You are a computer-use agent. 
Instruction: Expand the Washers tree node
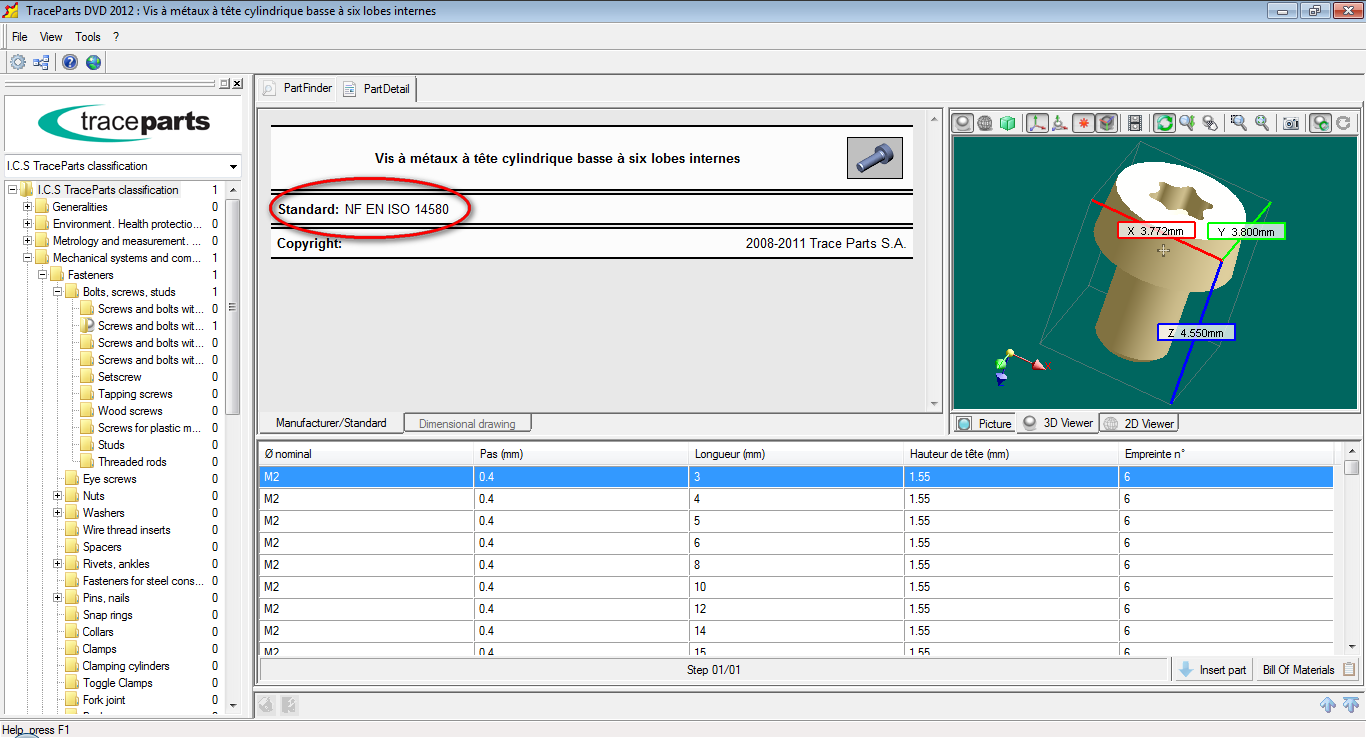(57, 513)
